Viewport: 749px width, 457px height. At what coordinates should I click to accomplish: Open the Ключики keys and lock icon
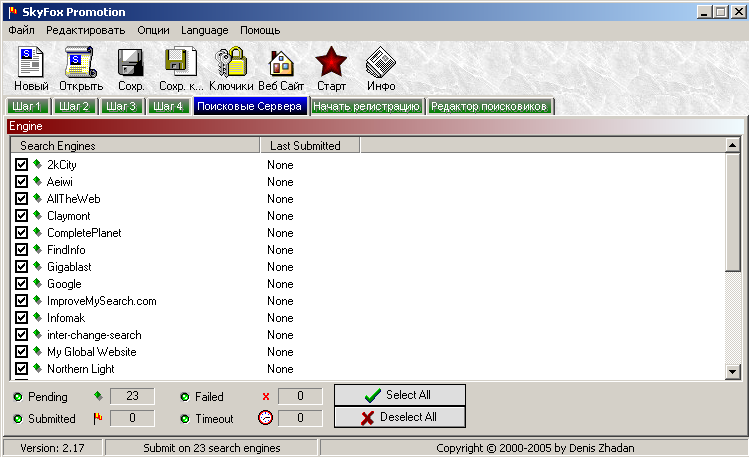tap(231, 62)
